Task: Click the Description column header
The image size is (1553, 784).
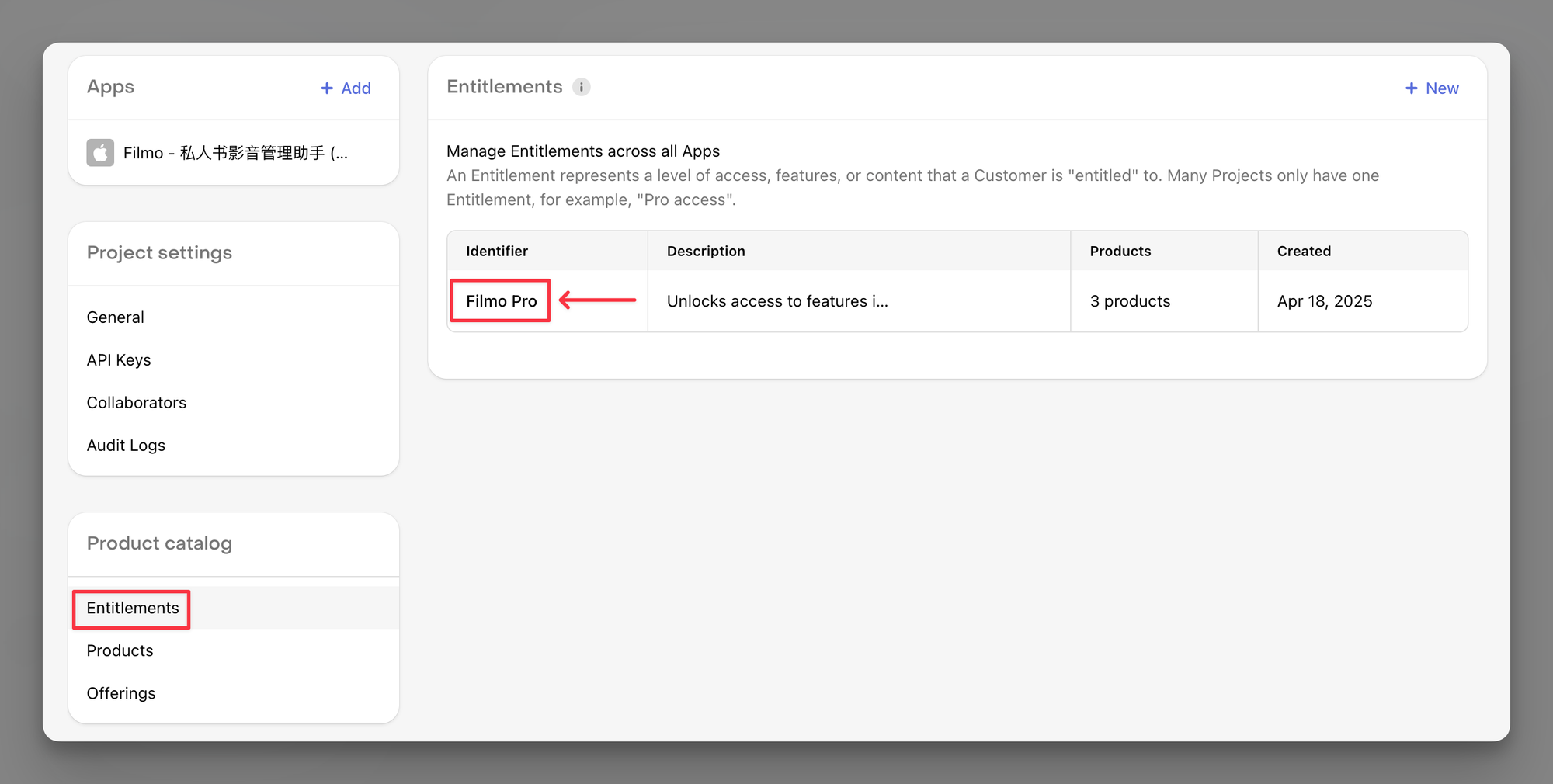Action: click(x=706, y=252)
